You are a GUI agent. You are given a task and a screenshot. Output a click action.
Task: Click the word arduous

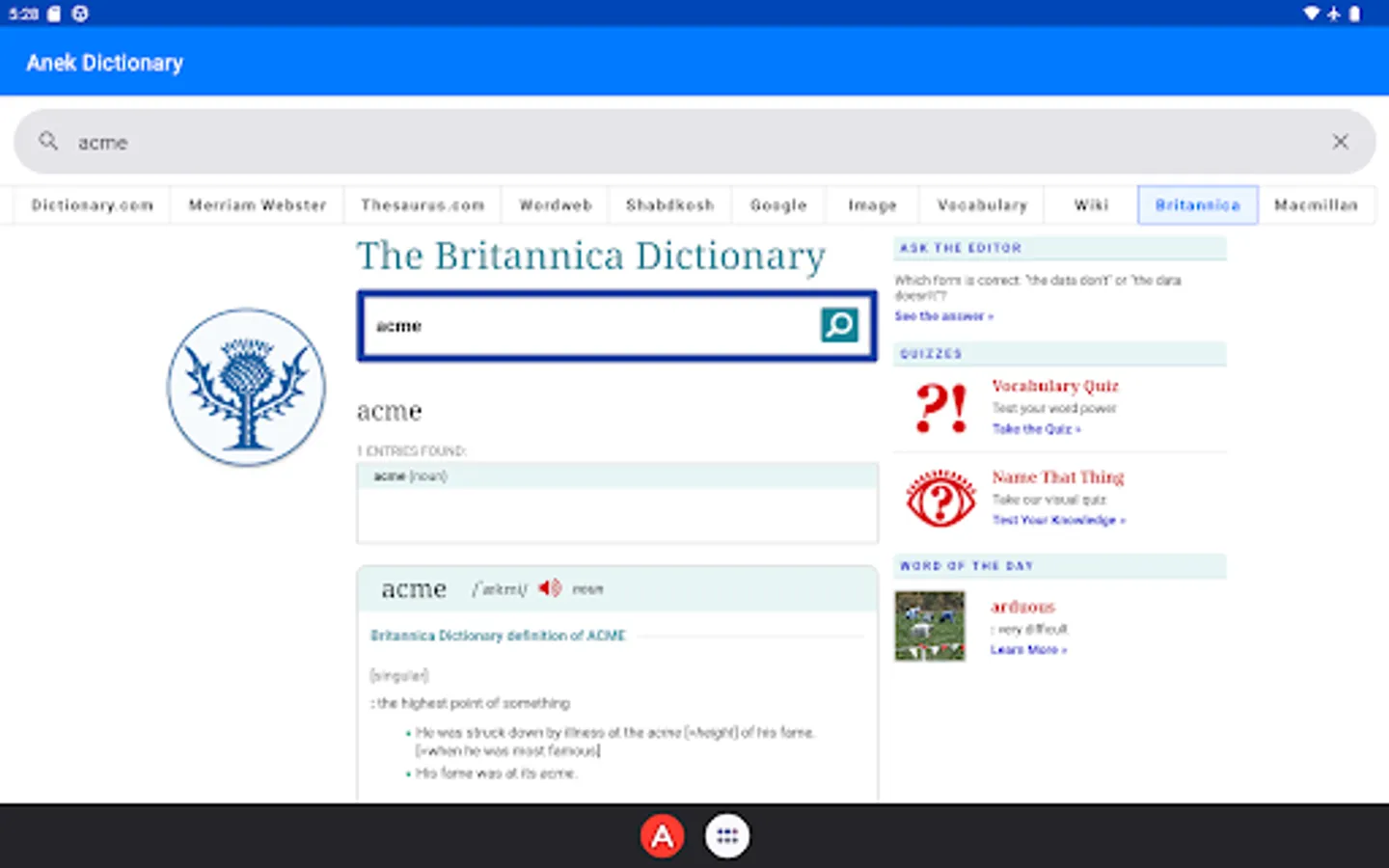(x=1022, y=607)
